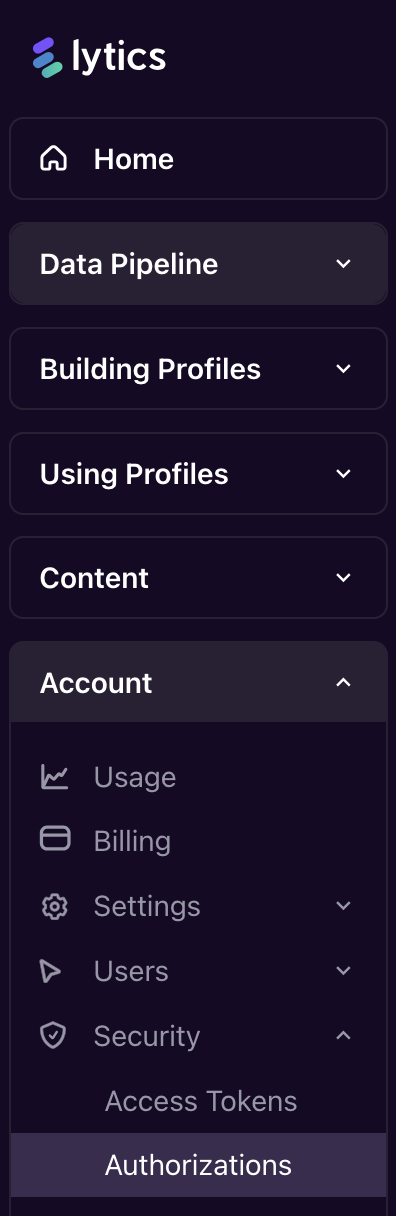This screenshot has height=1216, width=396.
Task: Expand Data Pipeline section chevron
Action: [x=343, y=264]
